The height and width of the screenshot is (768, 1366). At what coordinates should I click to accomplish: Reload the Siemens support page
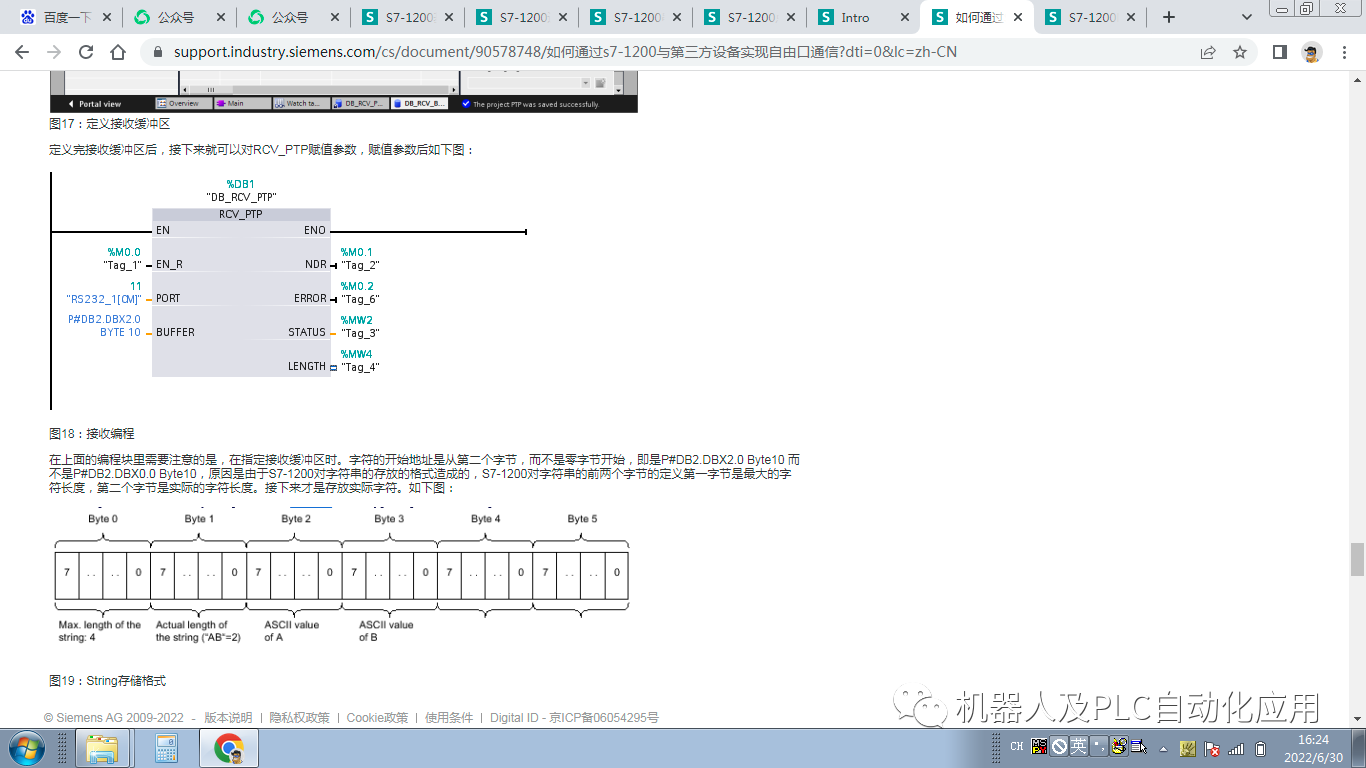(x=86, y=52)
